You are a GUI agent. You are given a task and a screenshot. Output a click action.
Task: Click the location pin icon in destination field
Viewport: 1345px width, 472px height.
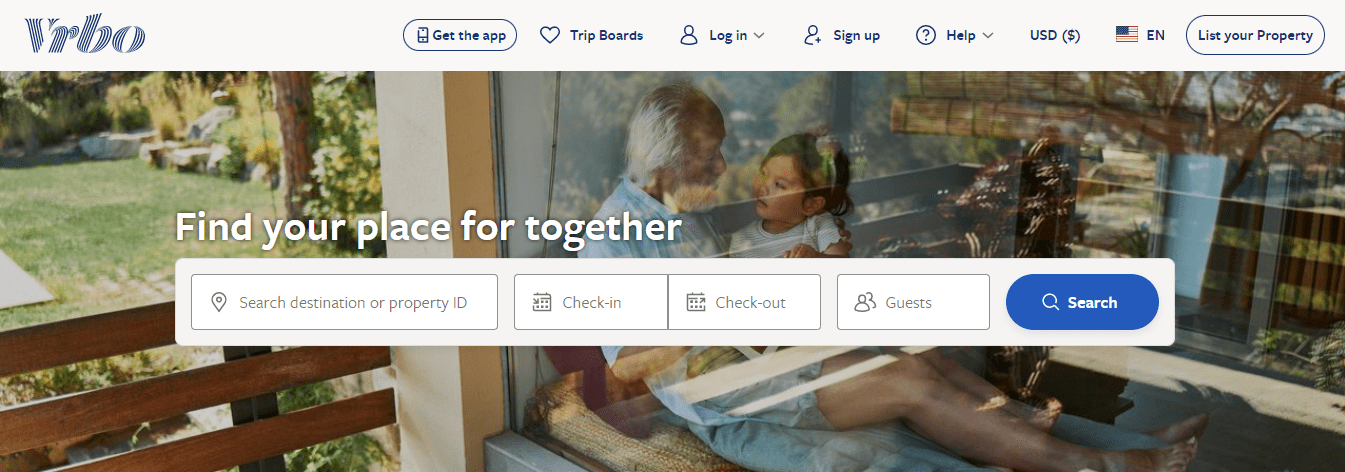[x=220, y=302]
